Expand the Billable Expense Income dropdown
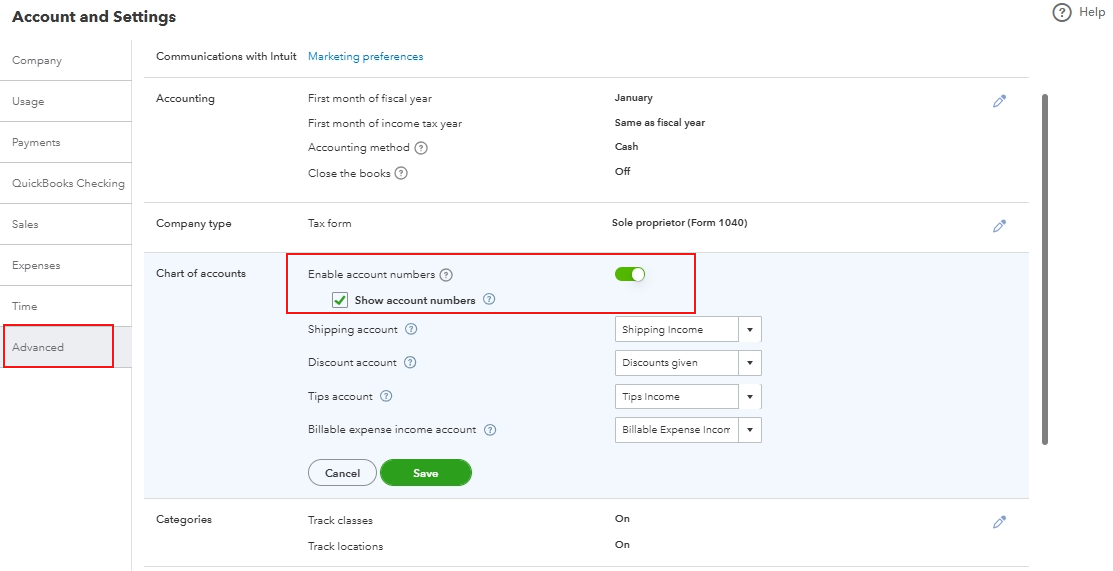 750,430
